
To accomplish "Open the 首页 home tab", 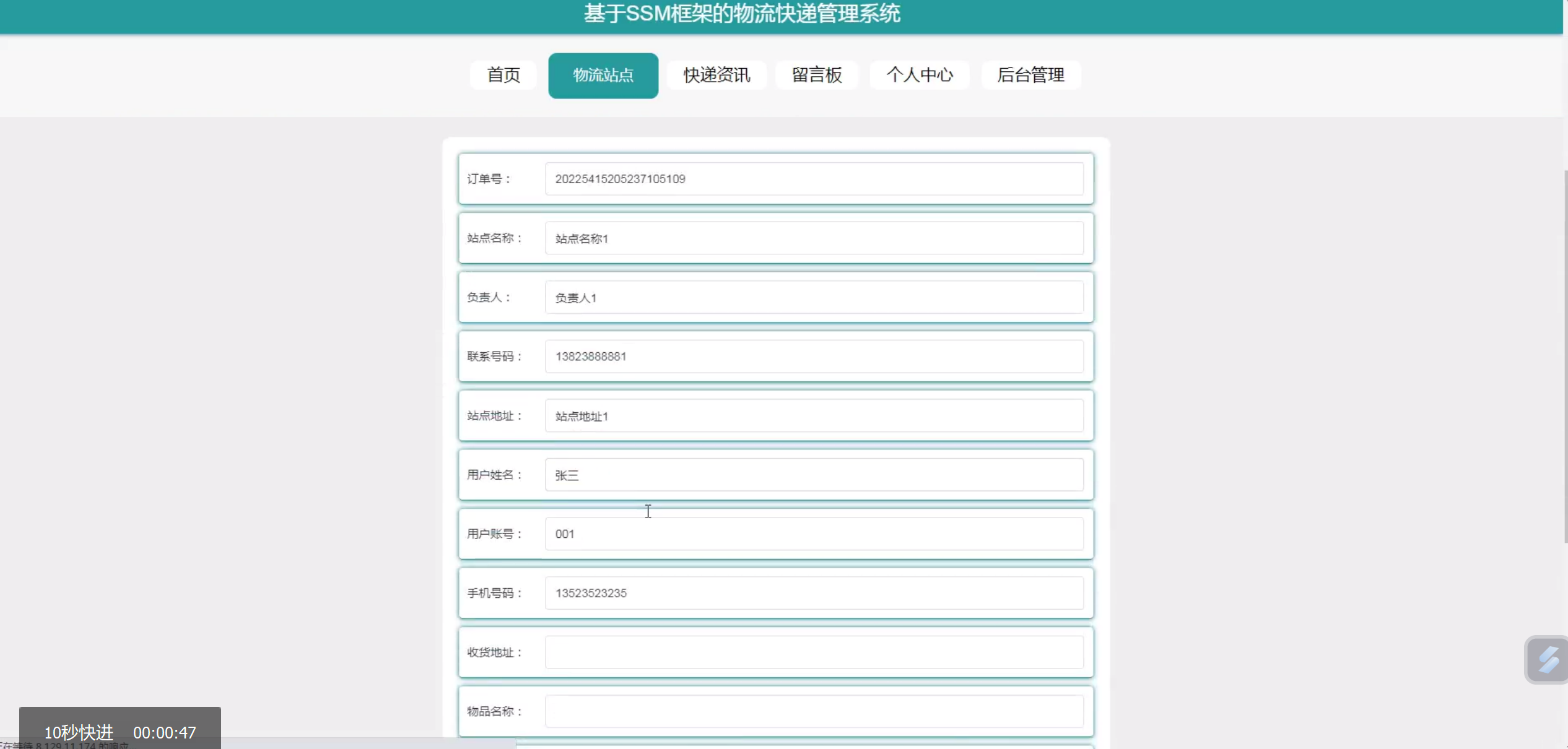I will 503,75.
